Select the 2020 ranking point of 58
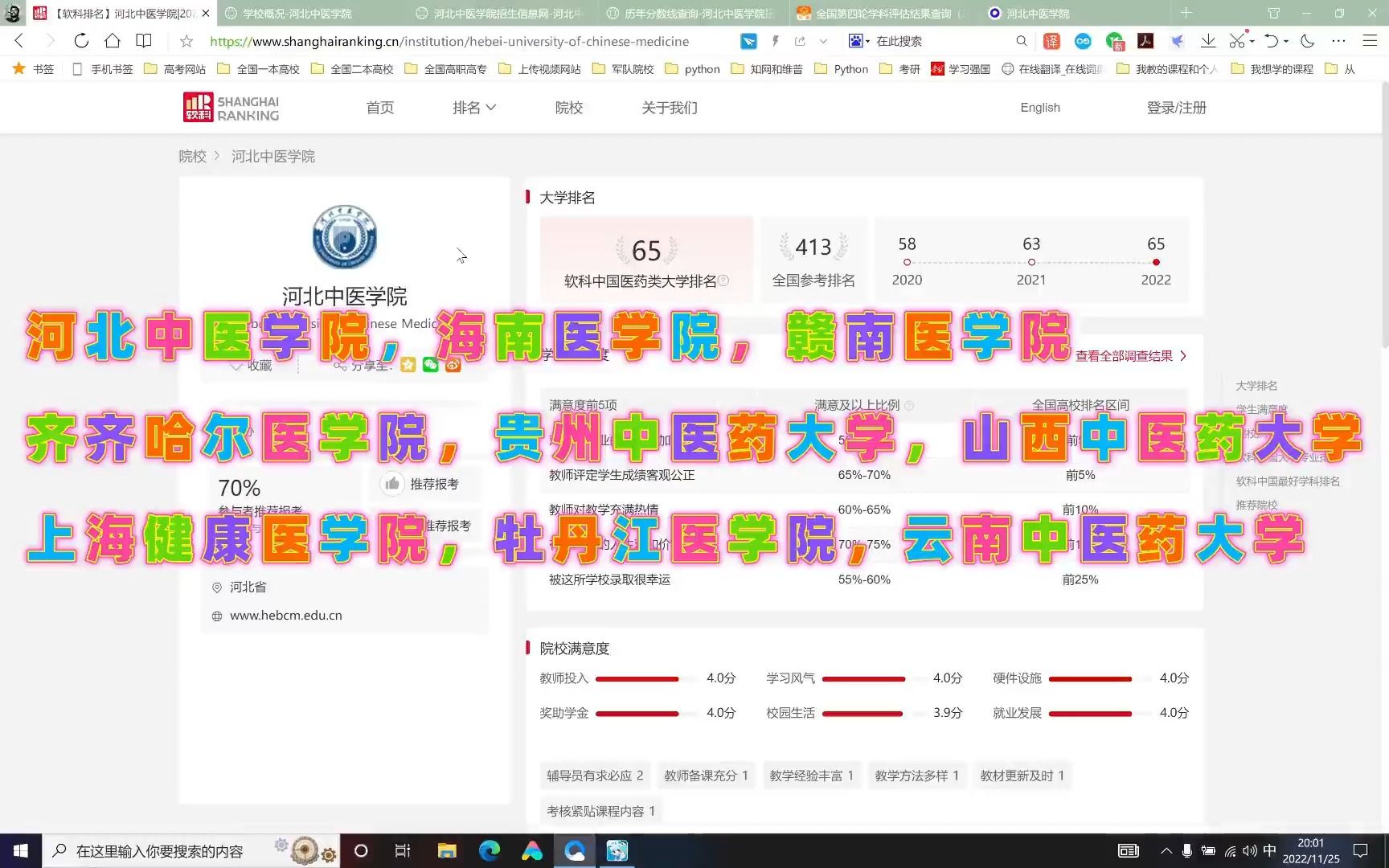1389x868 pixels. [x=907, y=262]
